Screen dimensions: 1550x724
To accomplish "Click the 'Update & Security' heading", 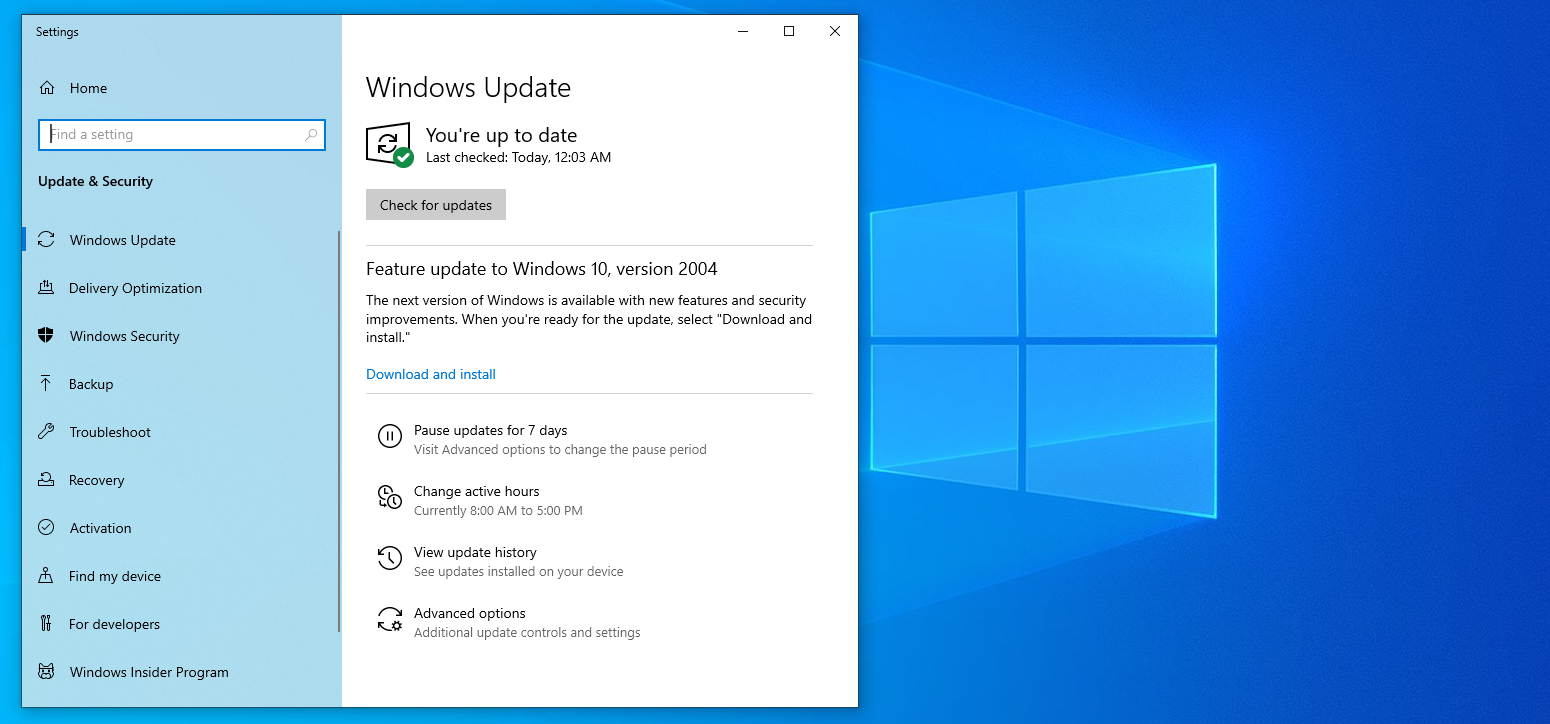I will (95, 181).
